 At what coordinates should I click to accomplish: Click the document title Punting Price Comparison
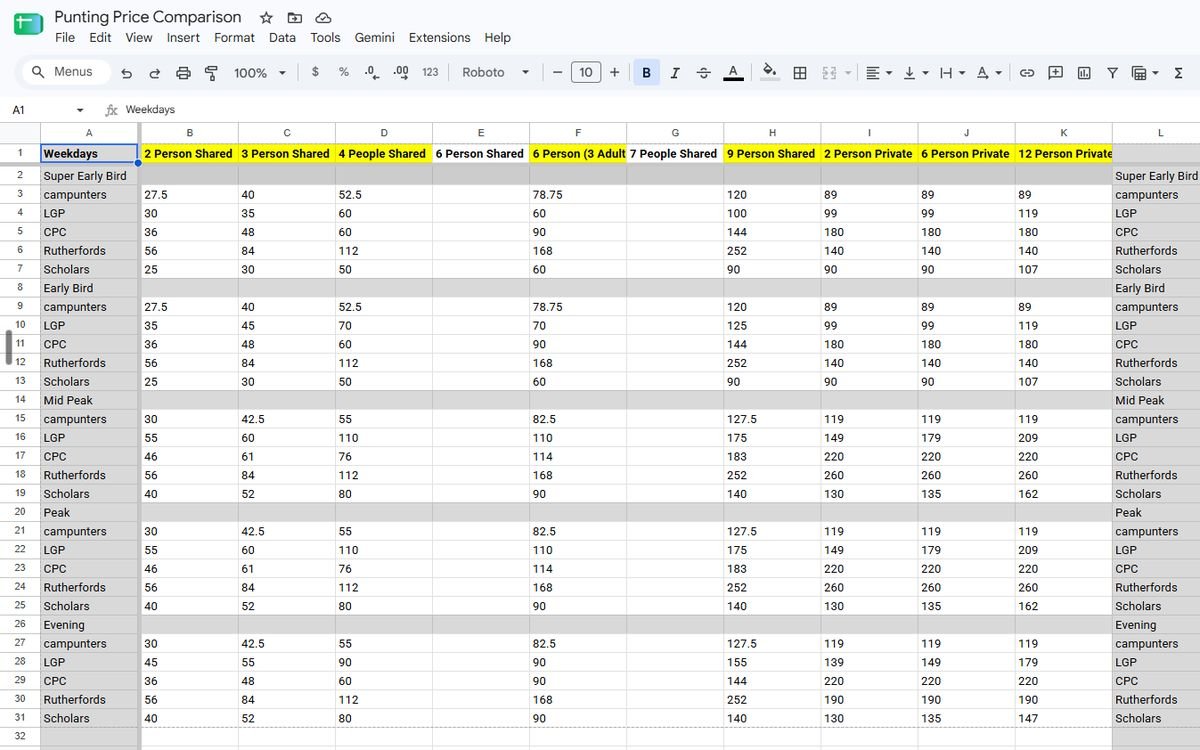point(148,17)
